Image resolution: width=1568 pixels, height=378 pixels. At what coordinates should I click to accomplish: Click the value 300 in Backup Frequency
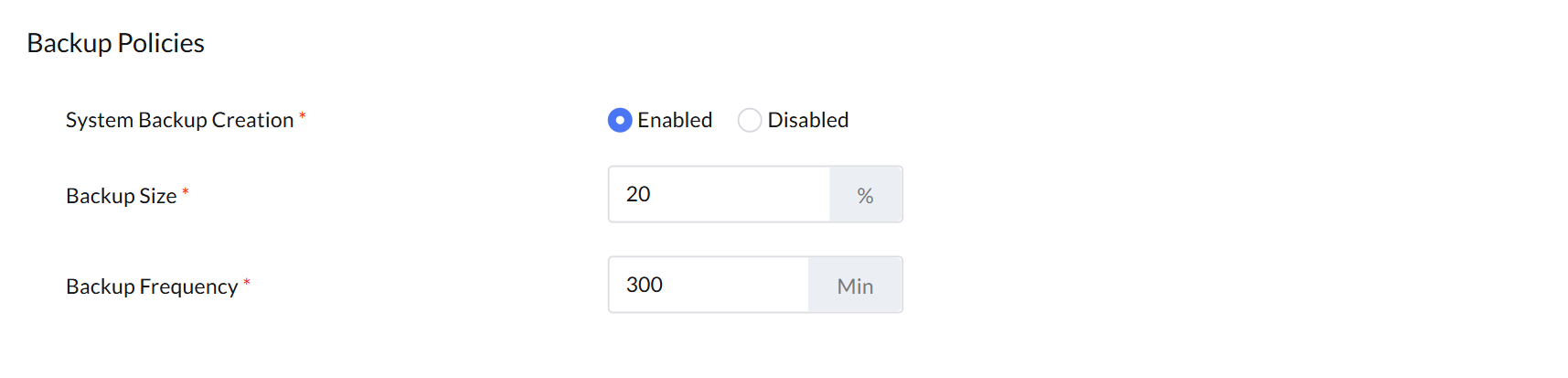(645, 285)
